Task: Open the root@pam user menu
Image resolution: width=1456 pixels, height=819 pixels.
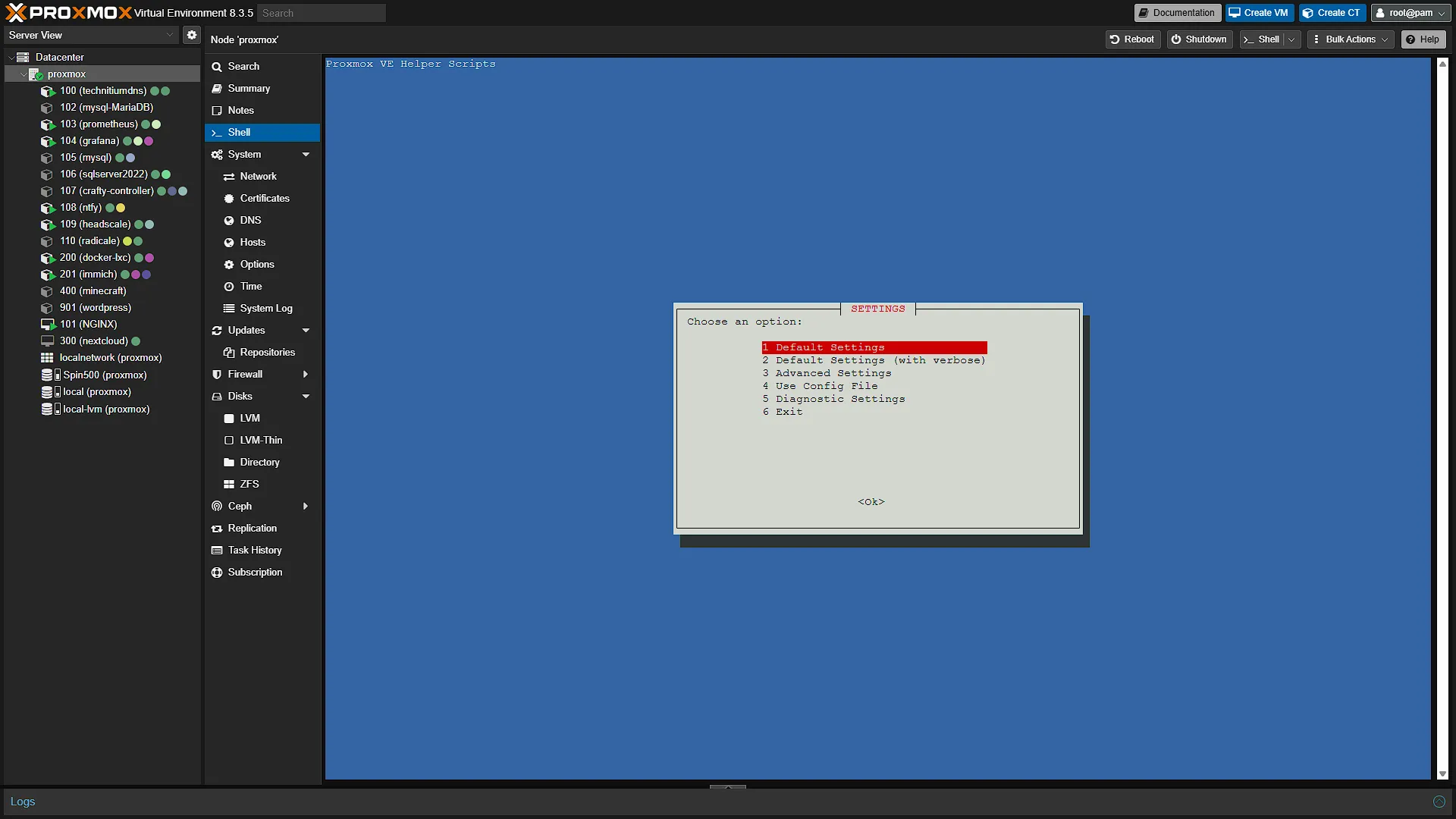Action: (1411, 13)
